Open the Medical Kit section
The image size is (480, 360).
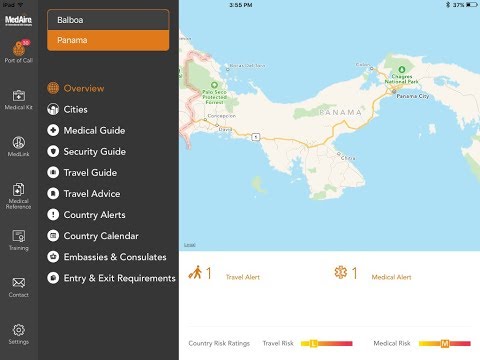tap(19, 100)
